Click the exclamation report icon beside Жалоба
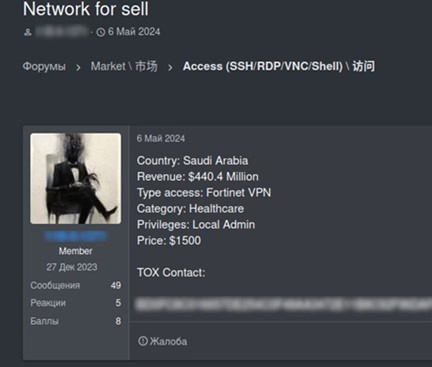Image resolution: width=432 pixels, height=367 pixels. pos(143,341)
